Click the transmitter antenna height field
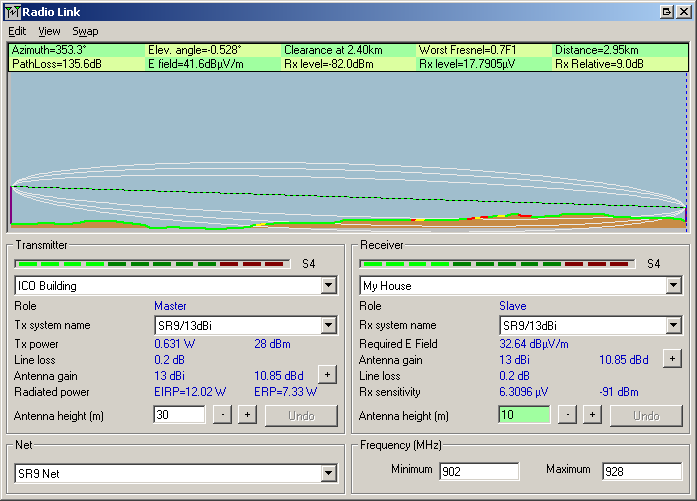The width and height of the screenshot is (697, 501). [x=178, y=414]
